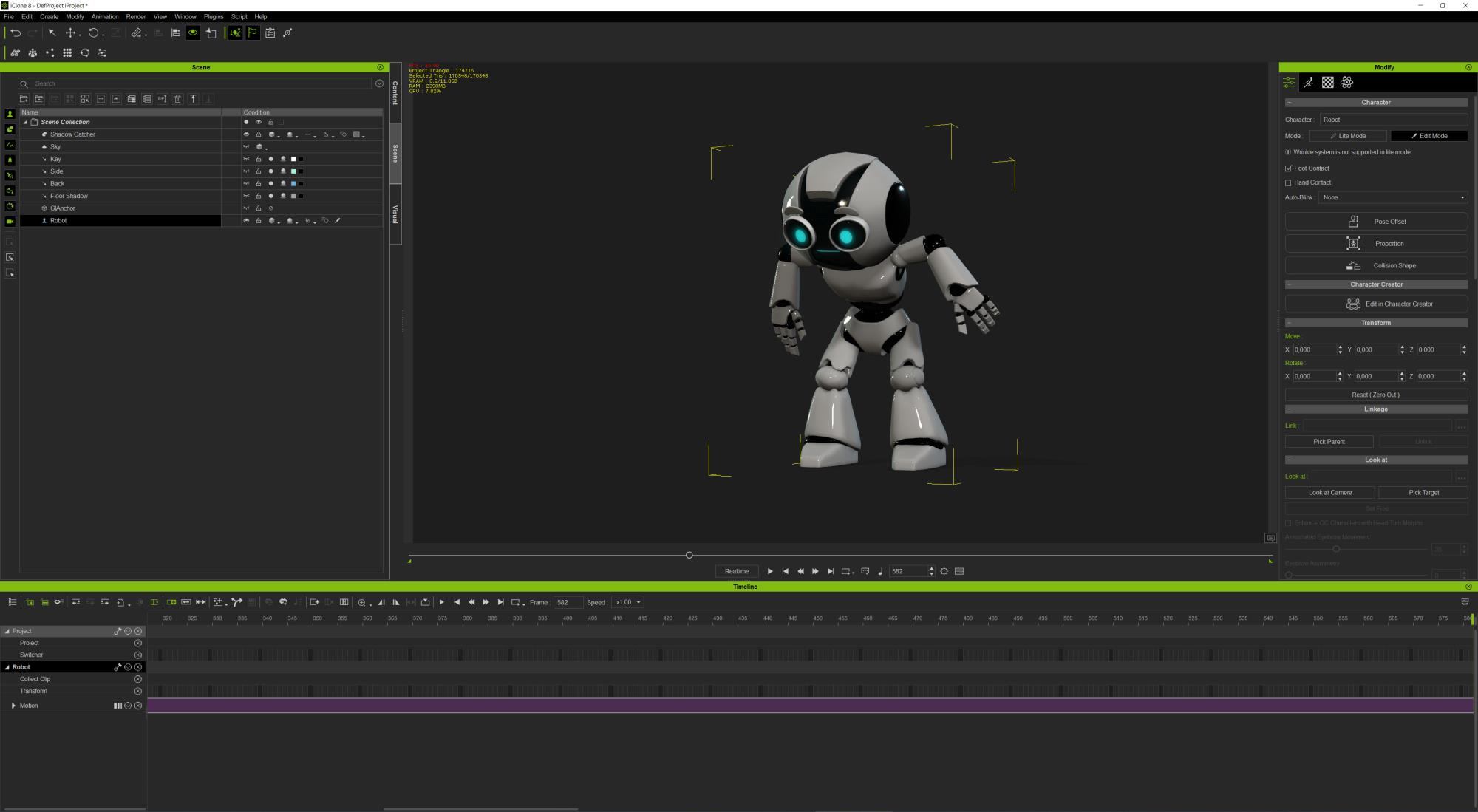Click the nine-dot grid icon in second toolbar
The image size is (1478, 812).
67,53
